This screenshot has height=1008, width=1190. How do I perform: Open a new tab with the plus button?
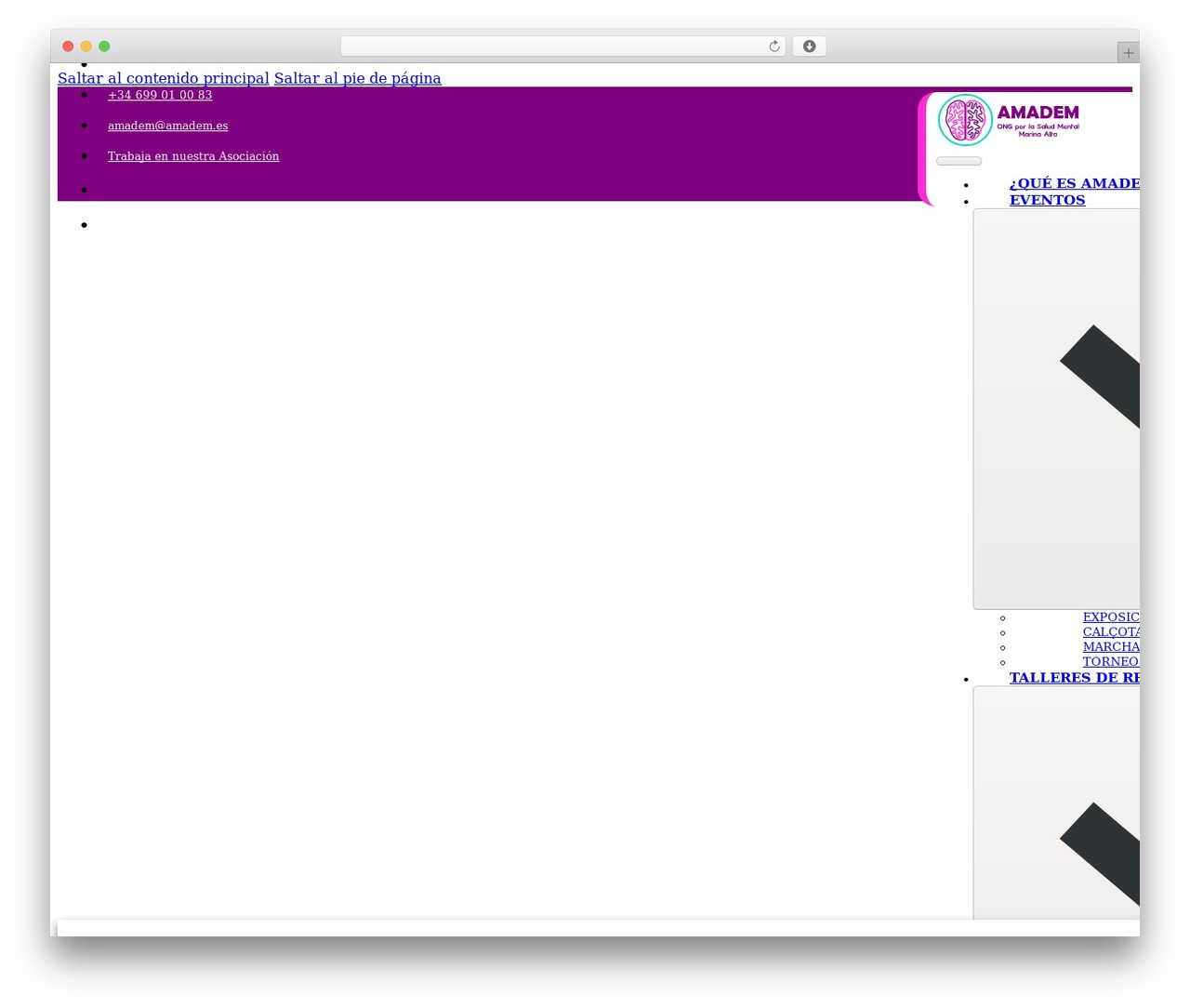tap(1128, 53)
